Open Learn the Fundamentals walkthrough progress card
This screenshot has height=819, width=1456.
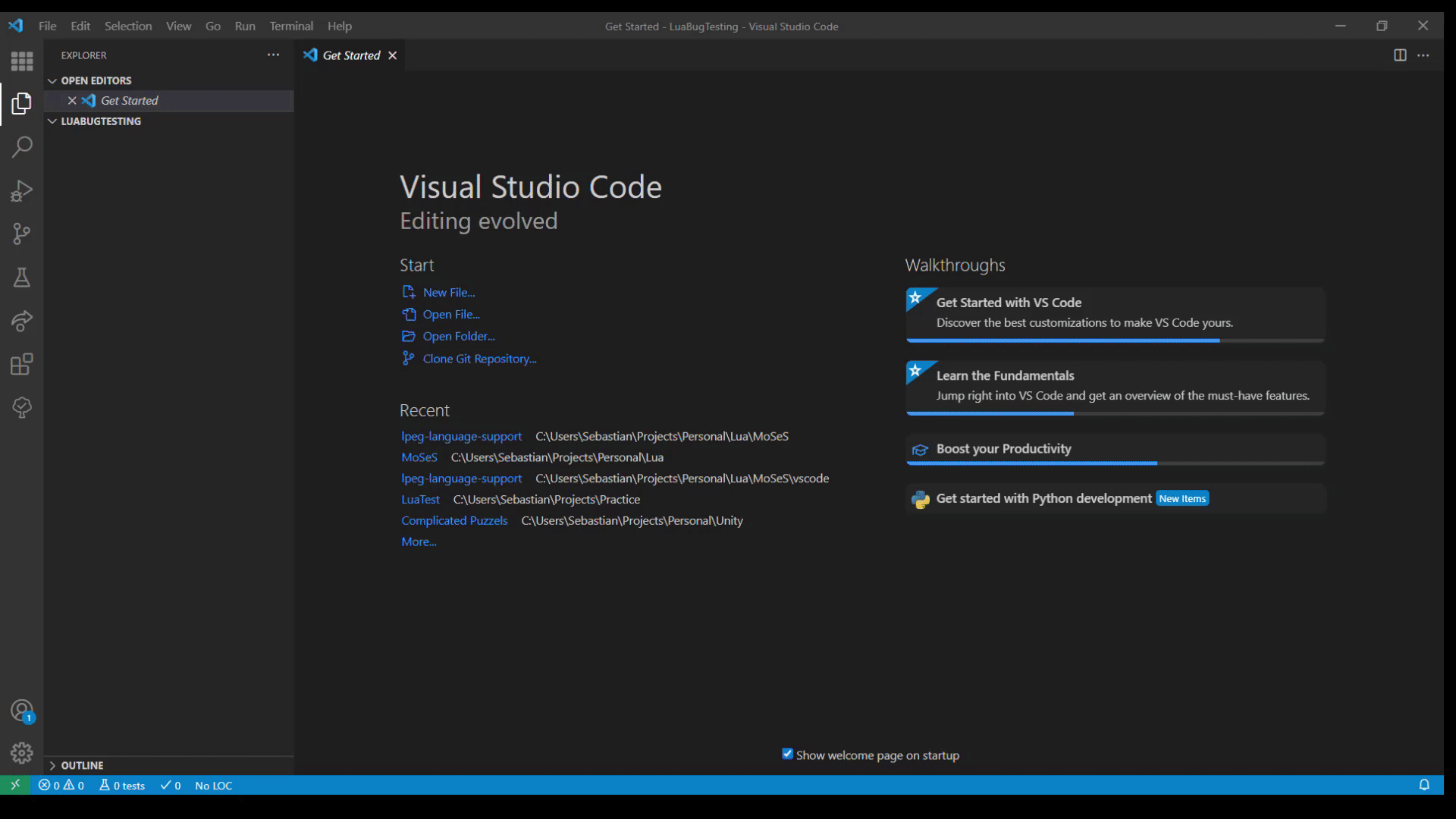(x=1115, y=388)
